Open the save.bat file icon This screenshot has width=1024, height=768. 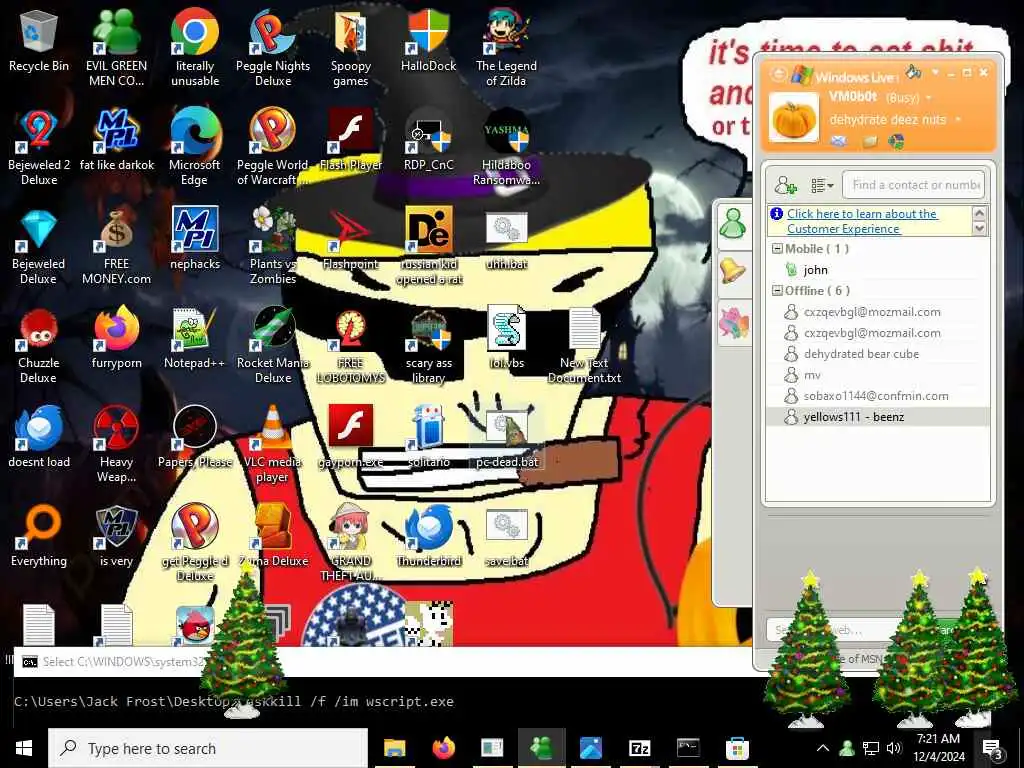click(506, 537)
